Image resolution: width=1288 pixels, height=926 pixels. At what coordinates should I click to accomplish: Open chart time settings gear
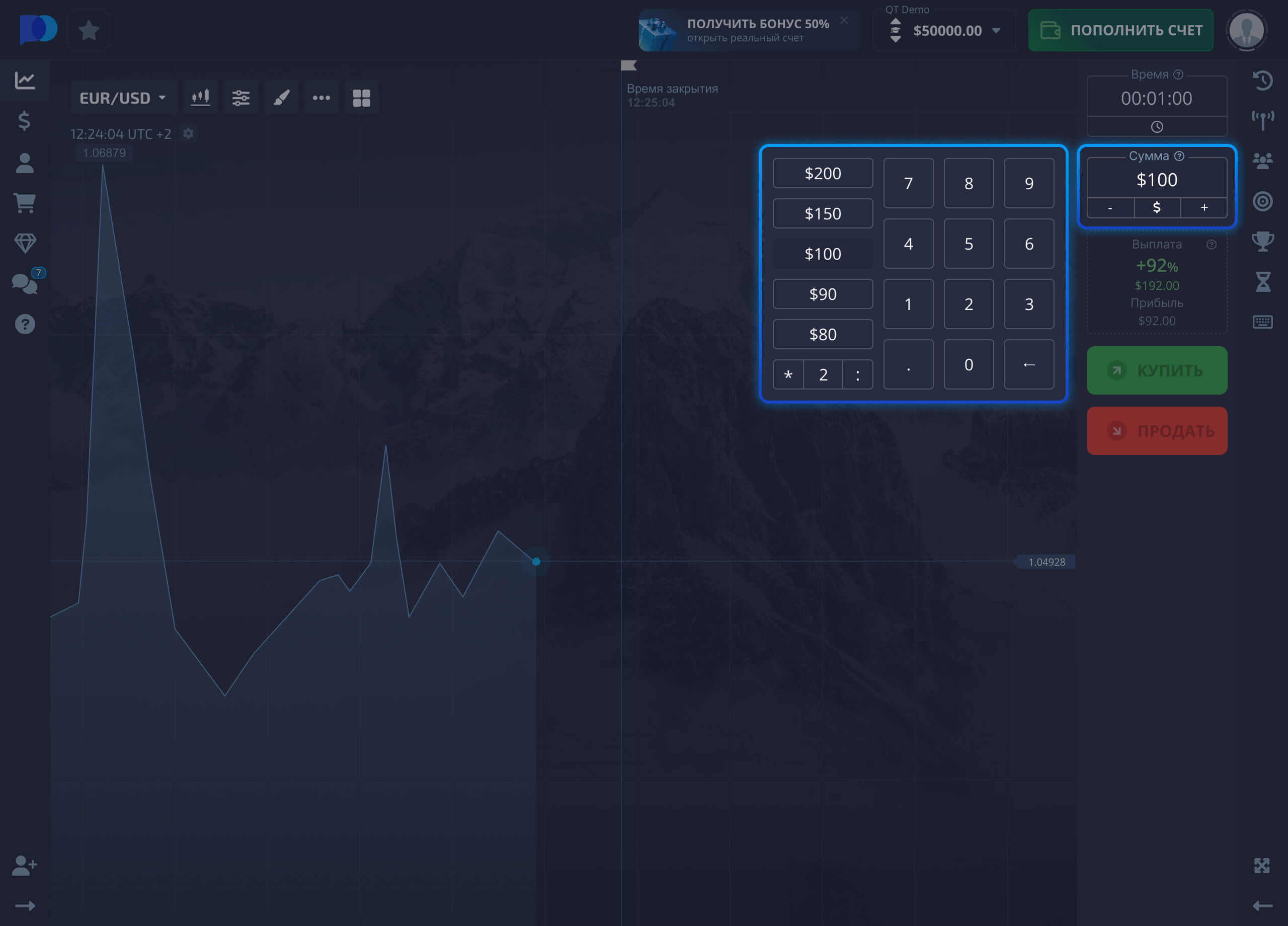188,133
